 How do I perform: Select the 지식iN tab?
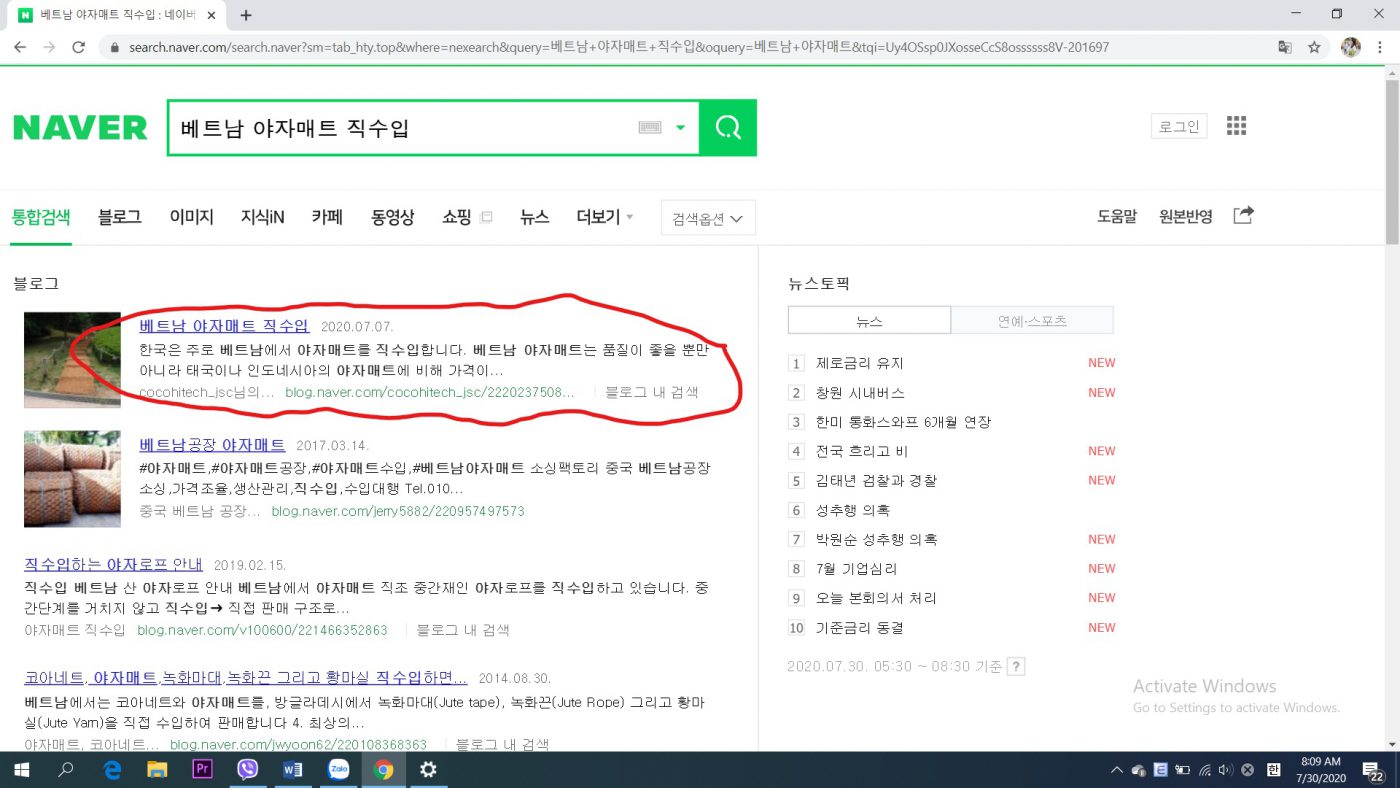click(262, 216)
